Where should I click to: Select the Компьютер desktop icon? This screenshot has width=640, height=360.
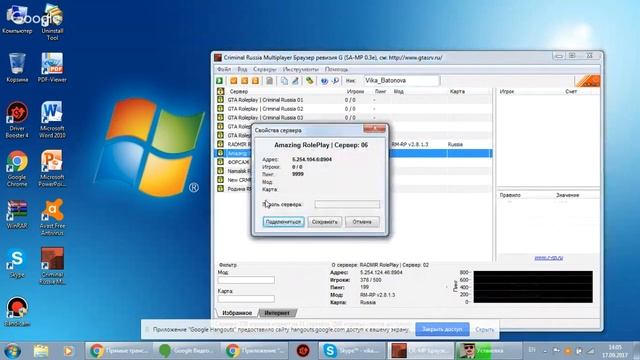[x=17, y=19]
